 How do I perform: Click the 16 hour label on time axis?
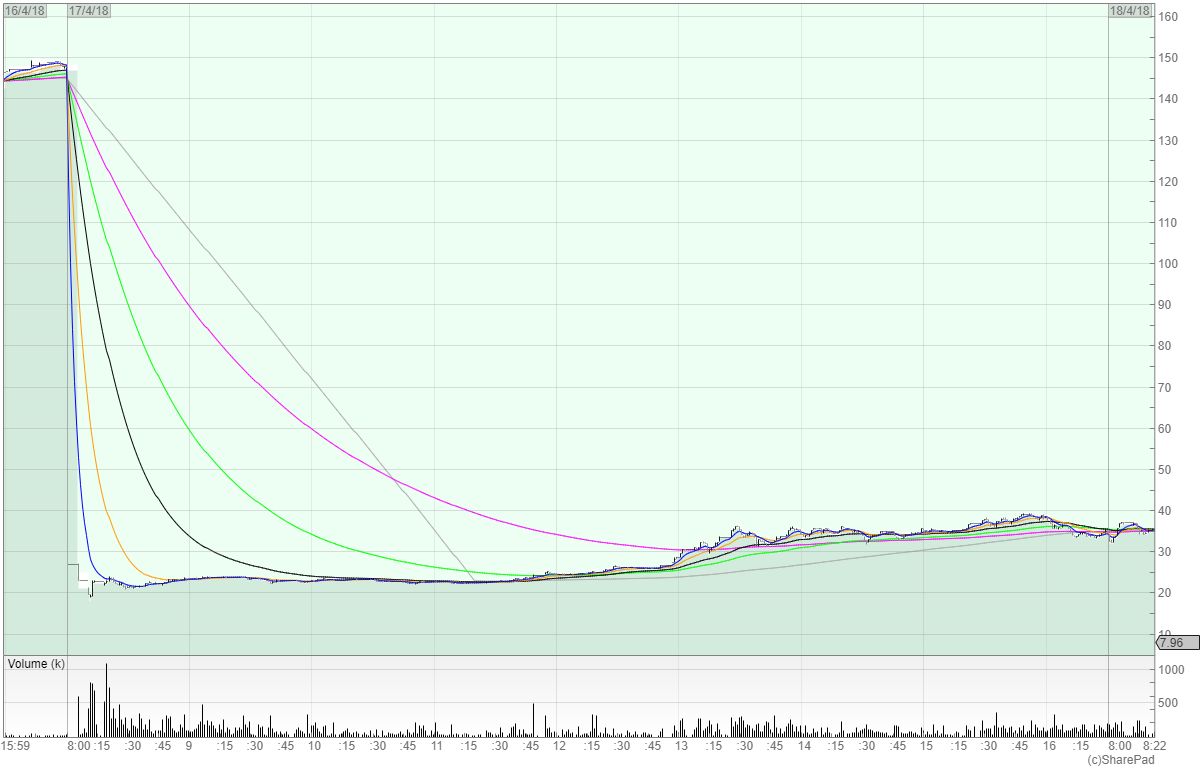tap(1049, 746)
